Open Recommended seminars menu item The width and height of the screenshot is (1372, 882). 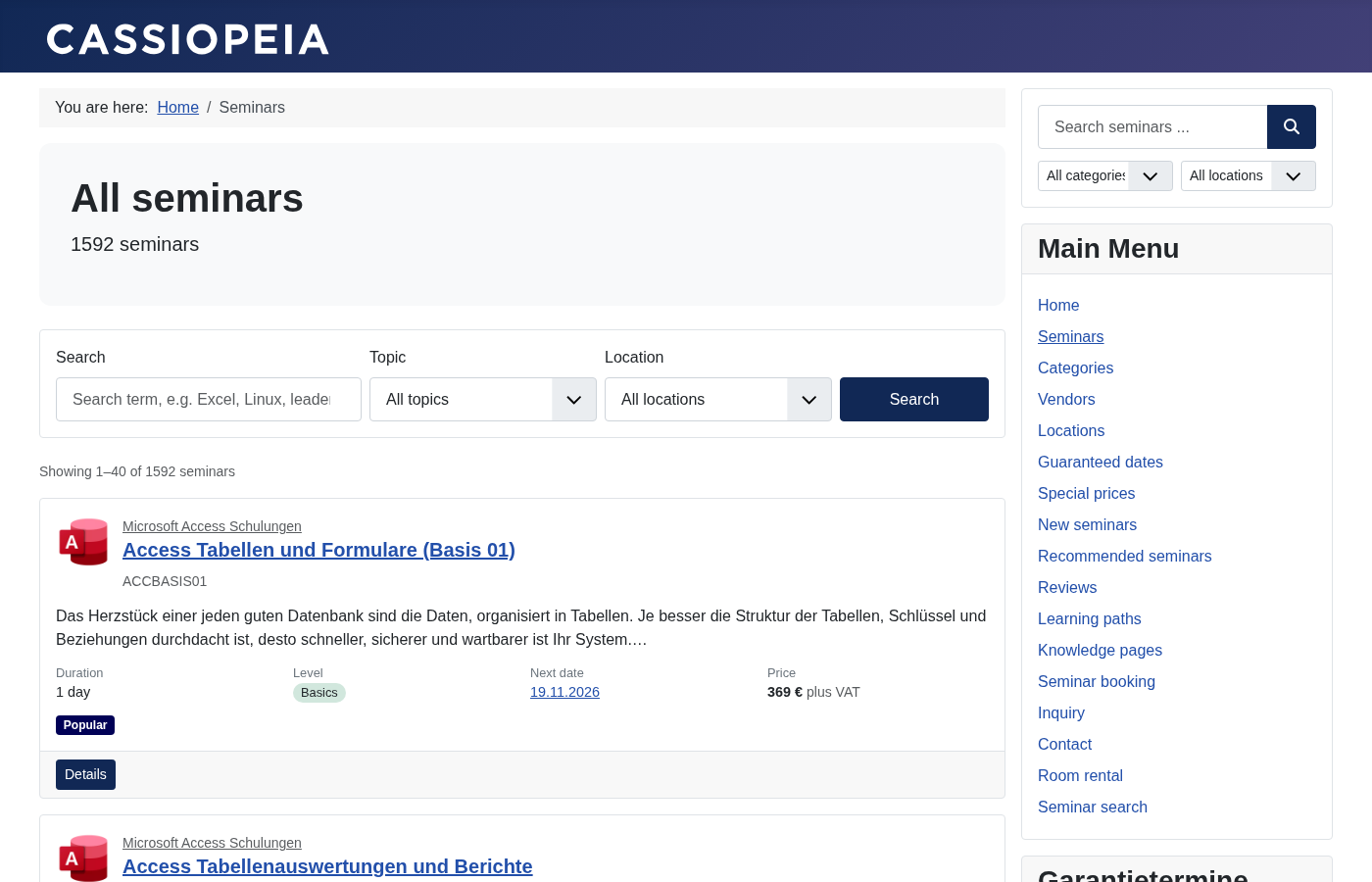(x=1124, y=557)
